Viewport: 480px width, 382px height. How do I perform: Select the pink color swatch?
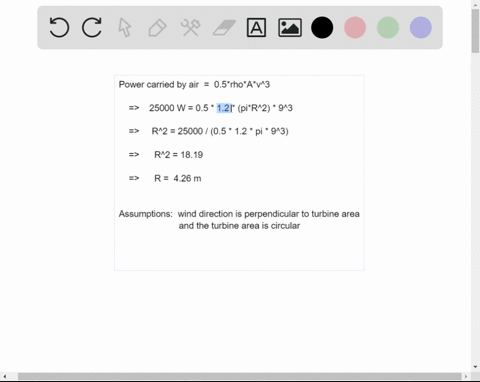point(355,28)
